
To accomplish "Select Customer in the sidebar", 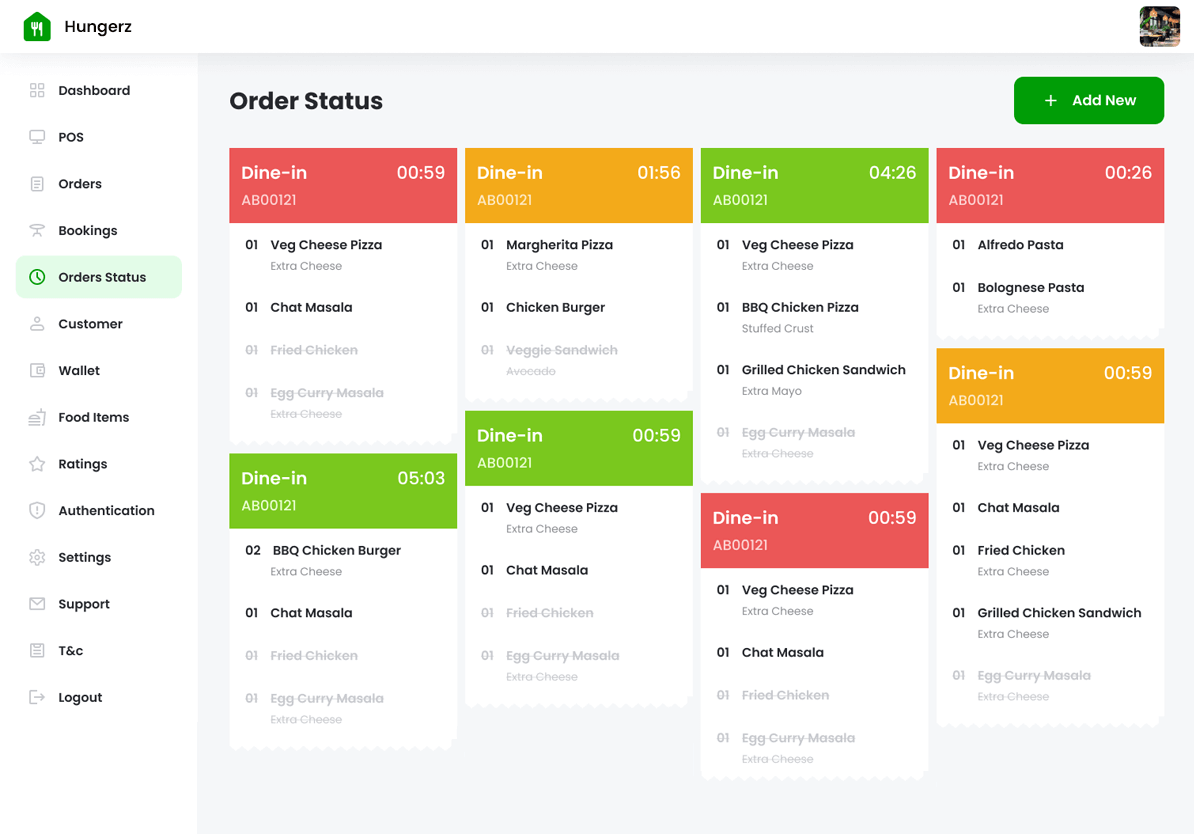I will (90, 324).
